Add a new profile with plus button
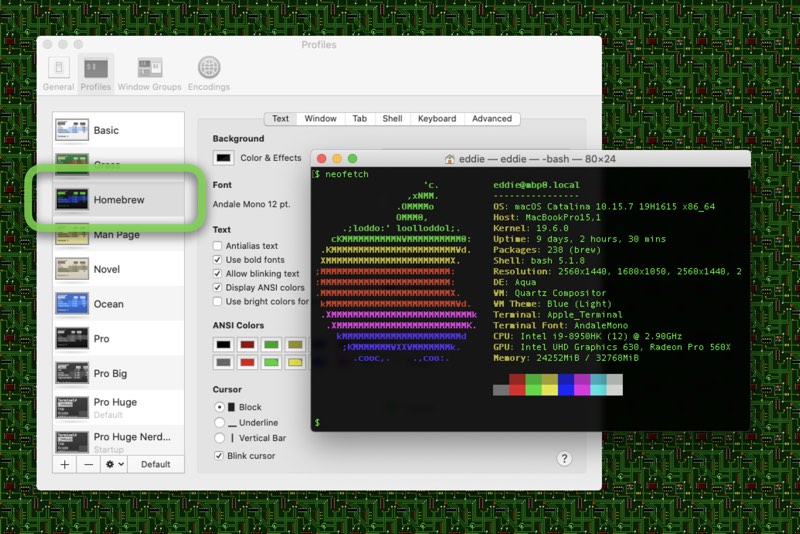This screenshot has height=534, width=800. (65, 464)
